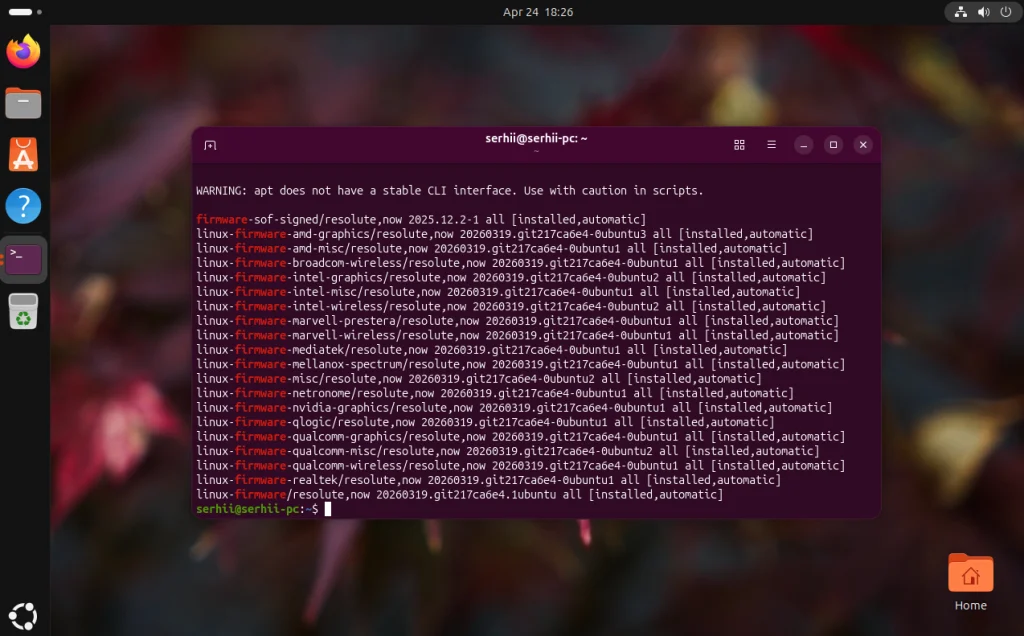Click the linux-firmware-mellanox-spectrum line

tap(520, 364)
